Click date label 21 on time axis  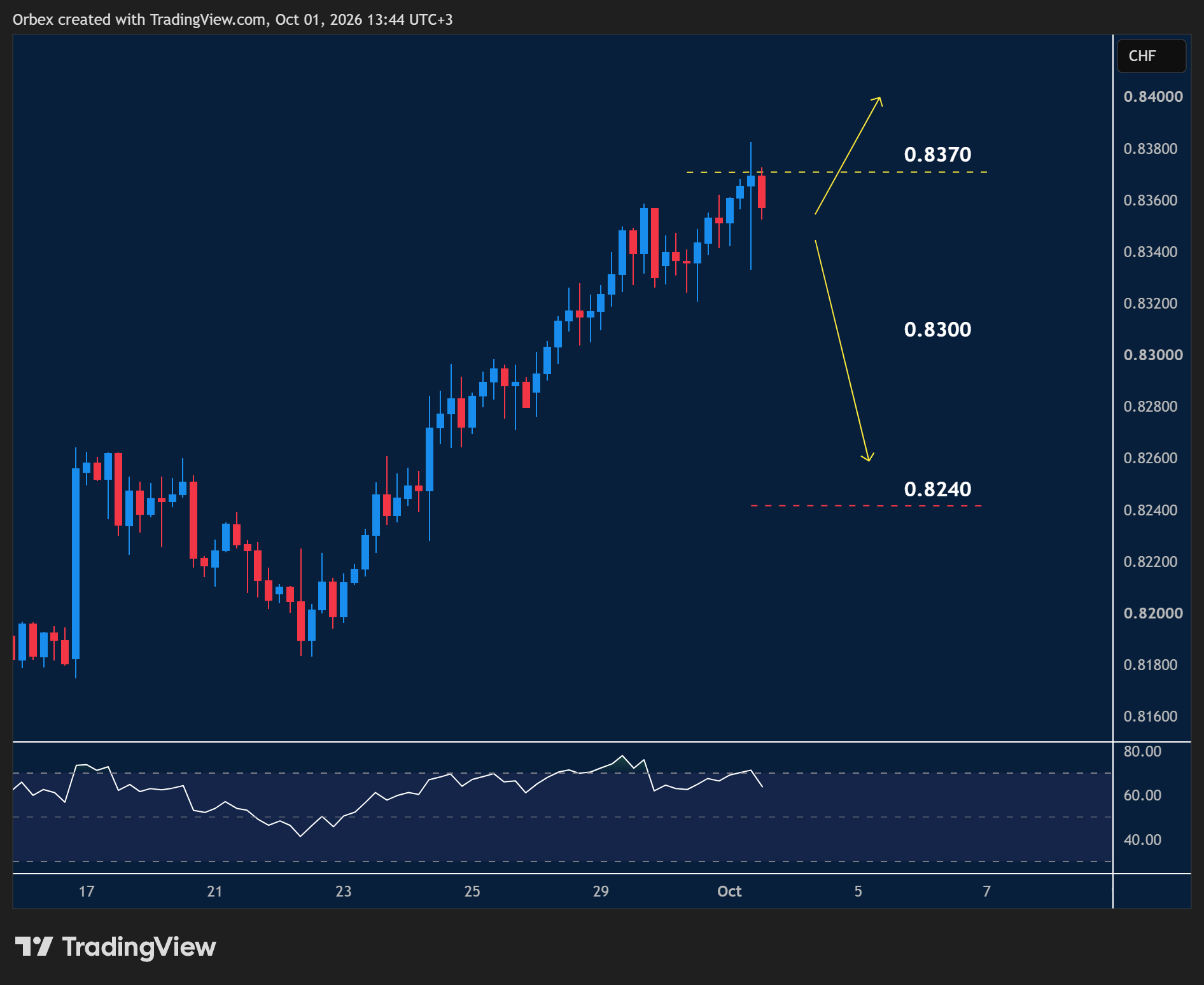(214, 891)
